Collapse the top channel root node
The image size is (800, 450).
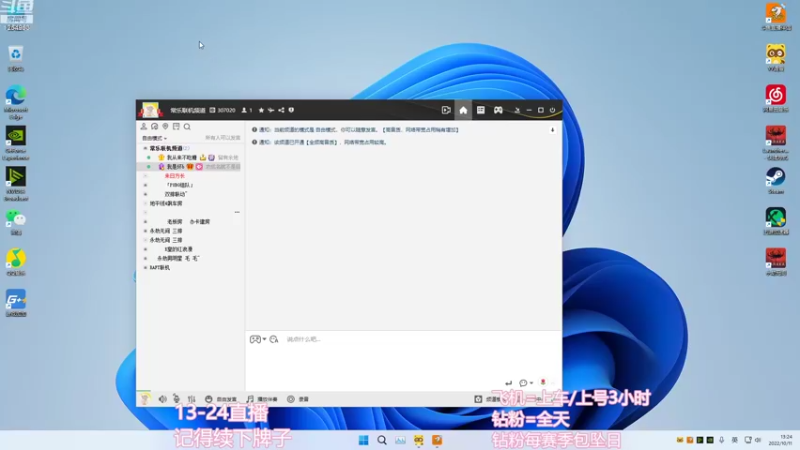pyautogui.click(x=145, y=148)
